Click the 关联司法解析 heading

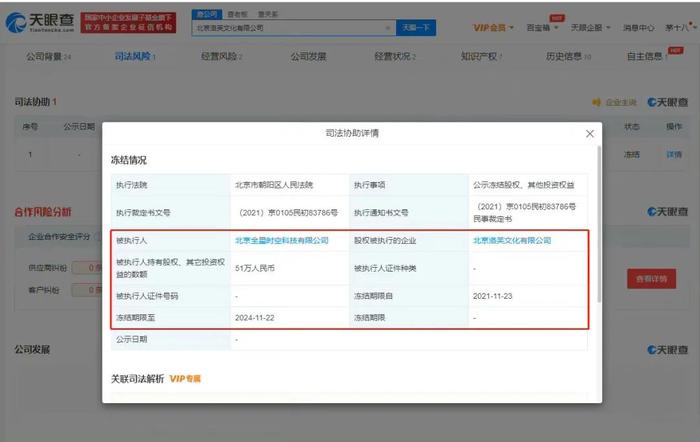coord(138,379)
